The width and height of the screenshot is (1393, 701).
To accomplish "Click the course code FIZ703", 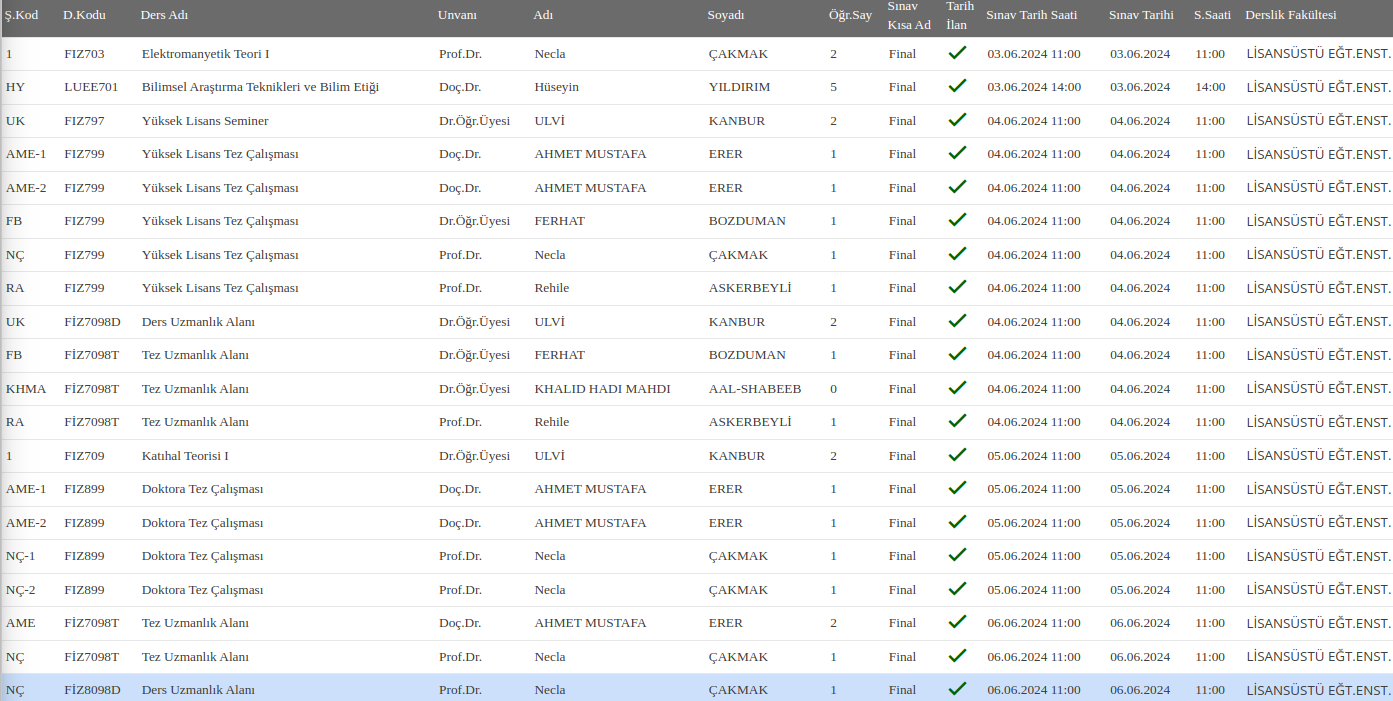I will pyautogui.click(x=84, y=54).
